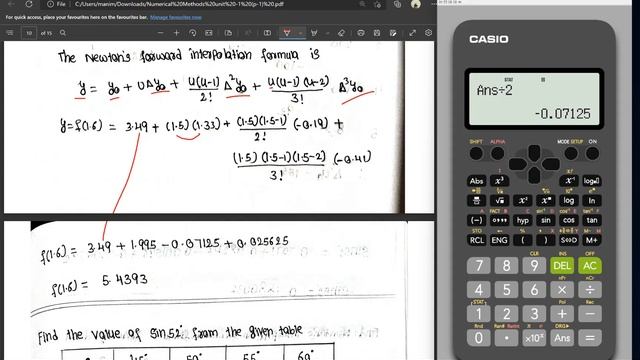Tap the calculator Ans key
The image size is (640, 360).
[x=562, y=338]
